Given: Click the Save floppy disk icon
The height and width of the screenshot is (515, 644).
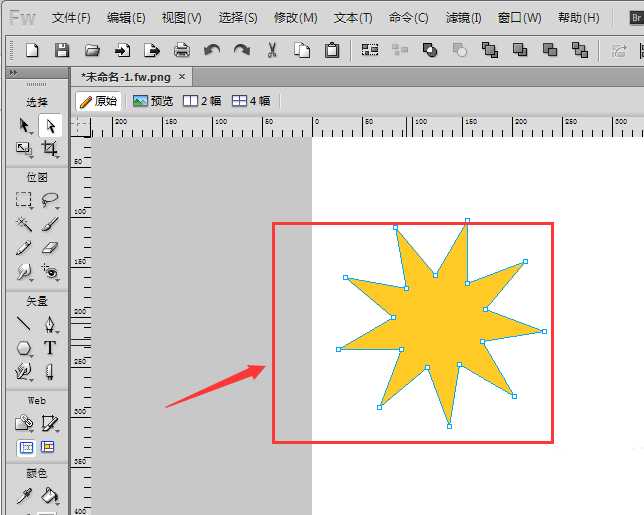Looking at the screenshot, I should point(62,50).
